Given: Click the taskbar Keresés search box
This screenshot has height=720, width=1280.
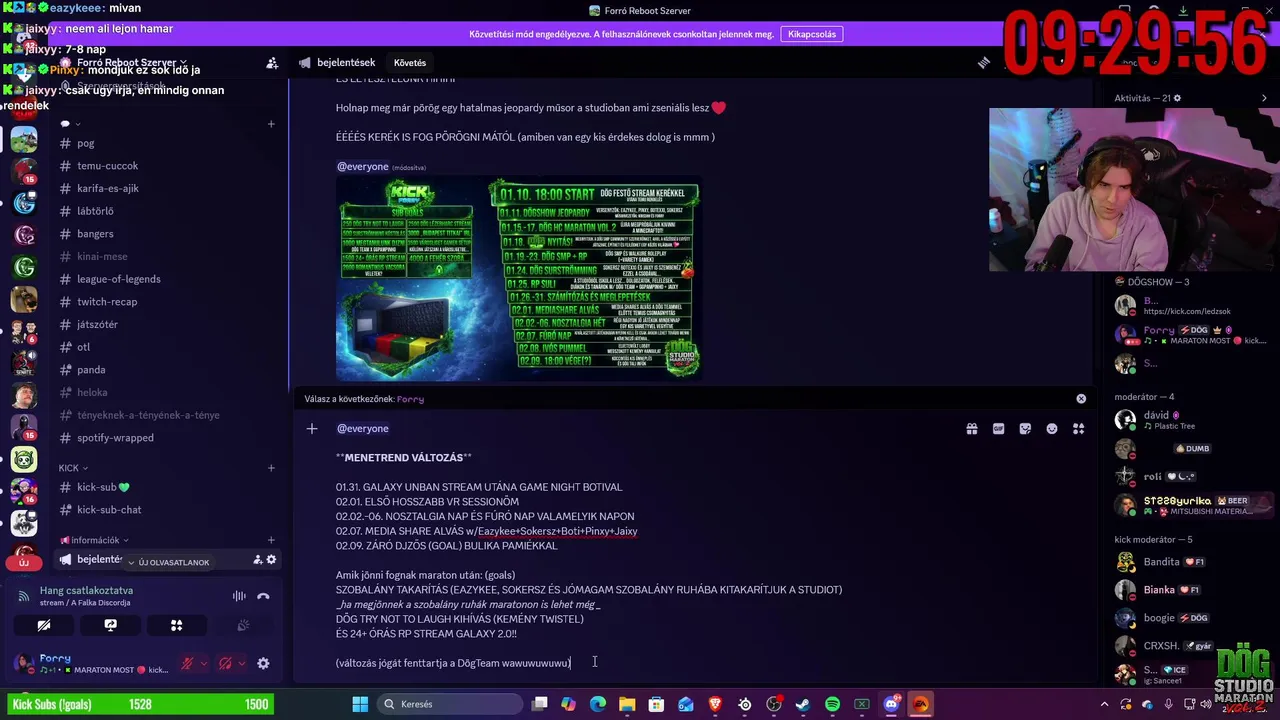Looking at the screenshot, I should [448, 704].
